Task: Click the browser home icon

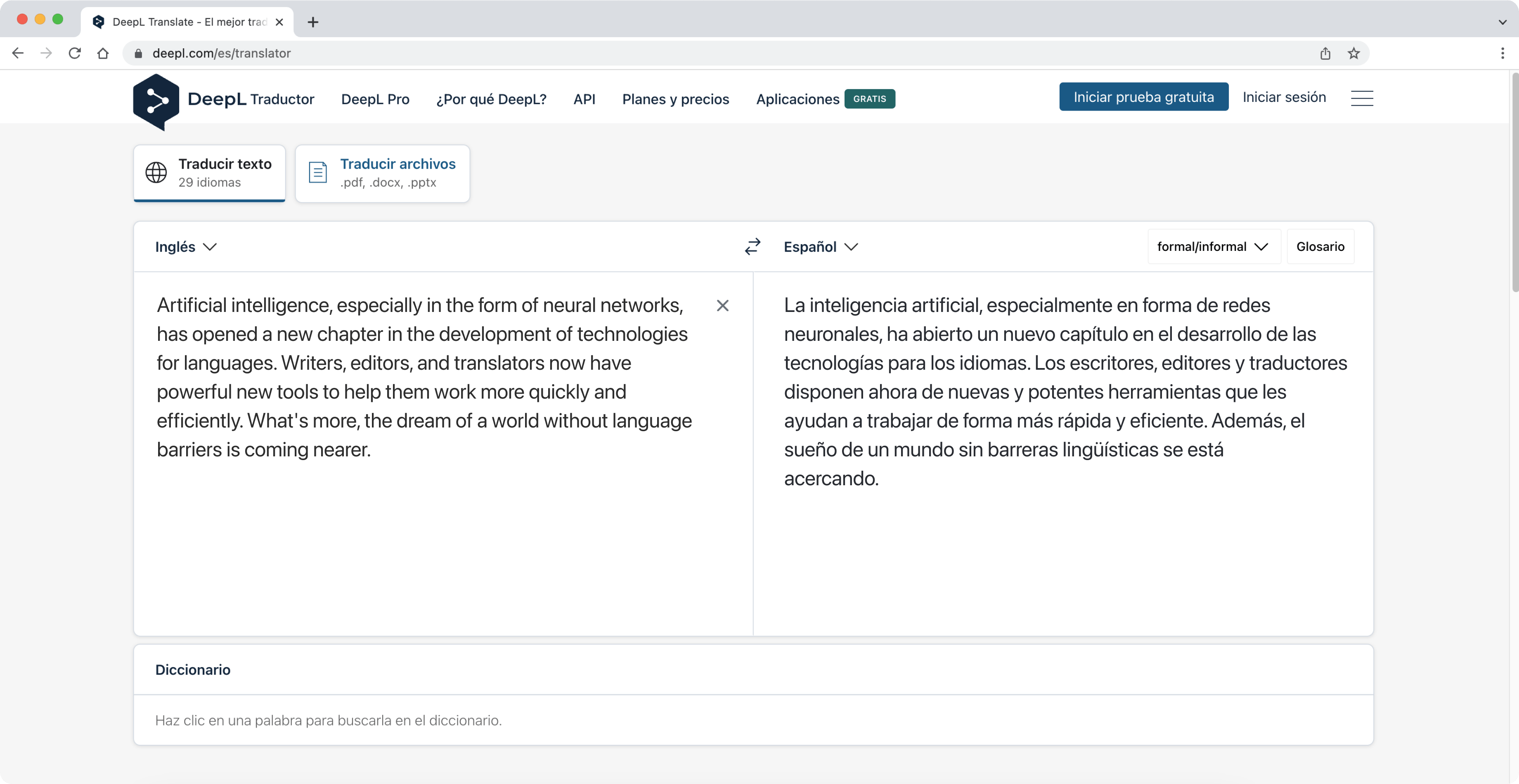Action: coord(104,53)
